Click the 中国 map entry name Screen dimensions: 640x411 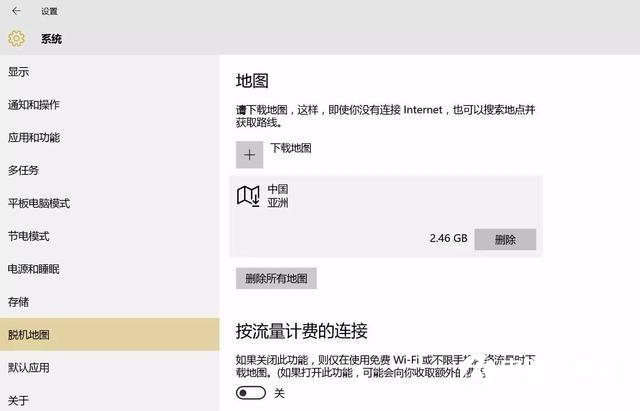pos(278,189)
